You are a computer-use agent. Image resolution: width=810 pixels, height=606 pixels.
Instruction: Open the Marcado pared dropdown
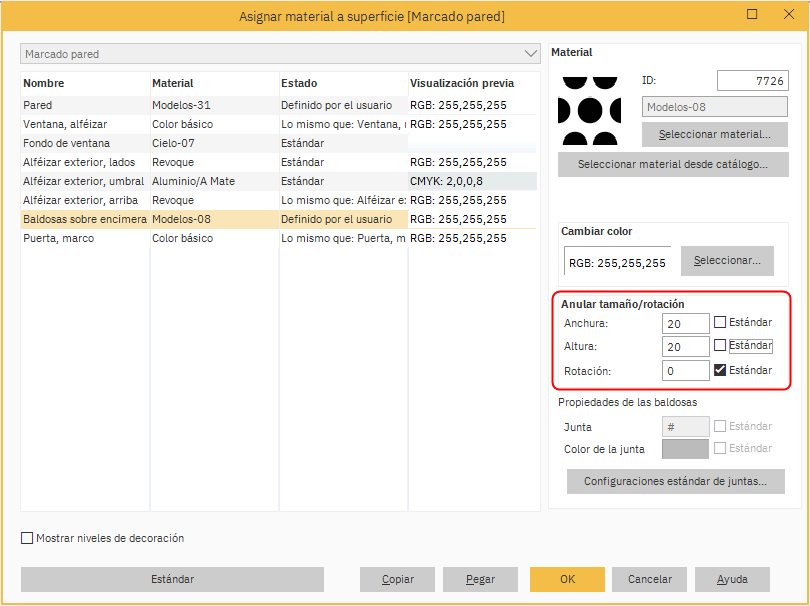[280, 54]
